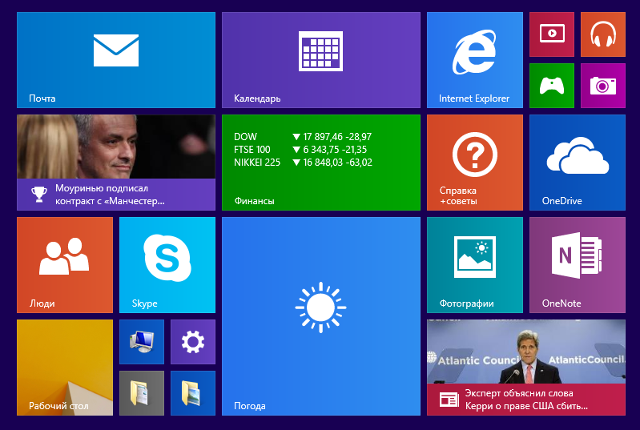Click the newspaper icon on news tile
Screen dimensions: 640x430
point(449,399)
